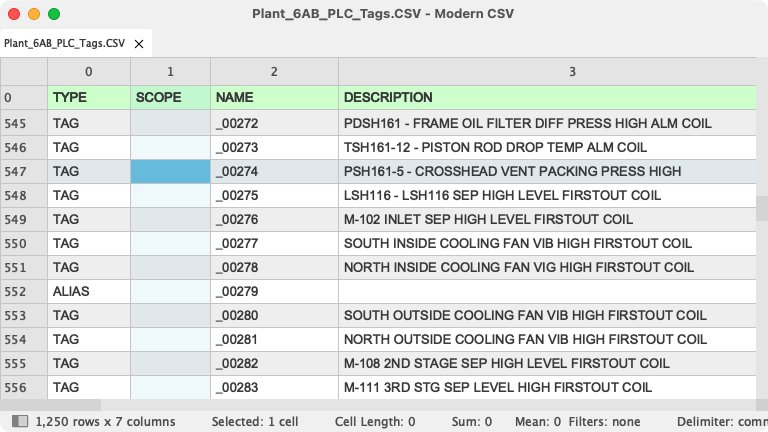Select column header 2
This screenshot has height=432, width=768.
click(x=274, y=72)
